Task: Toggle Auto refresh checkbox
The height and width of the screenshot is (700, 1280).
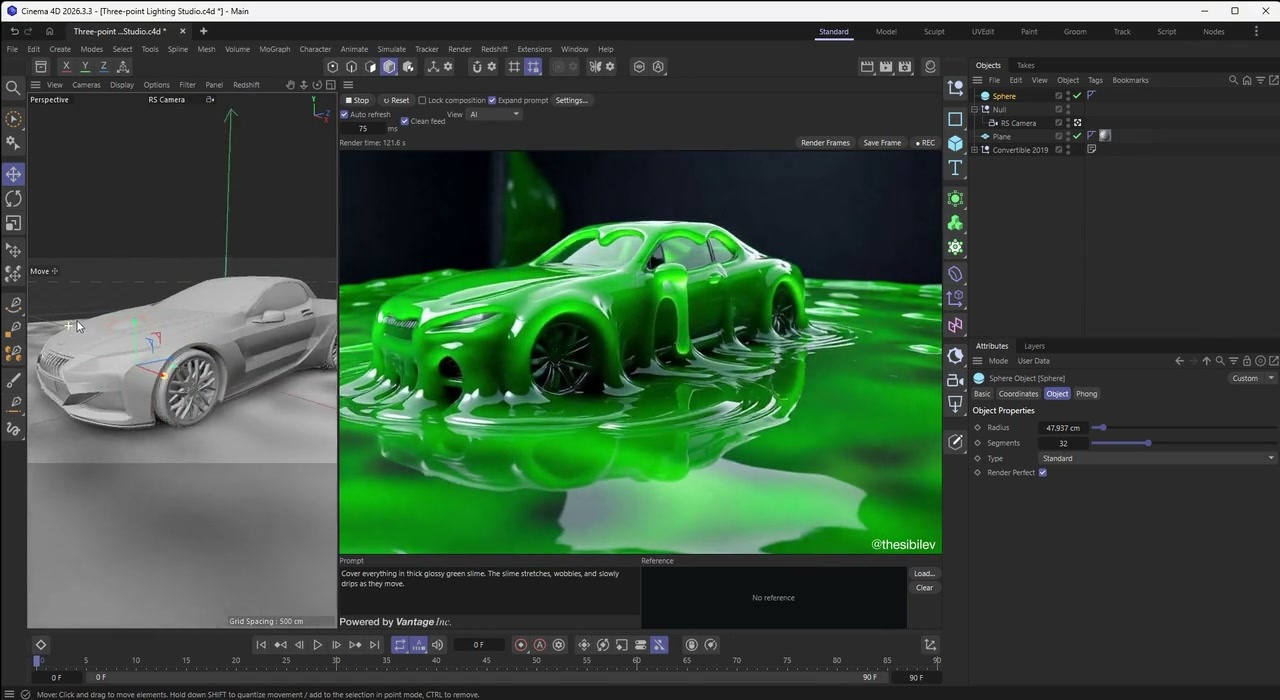Action: (x=344, y=114)
